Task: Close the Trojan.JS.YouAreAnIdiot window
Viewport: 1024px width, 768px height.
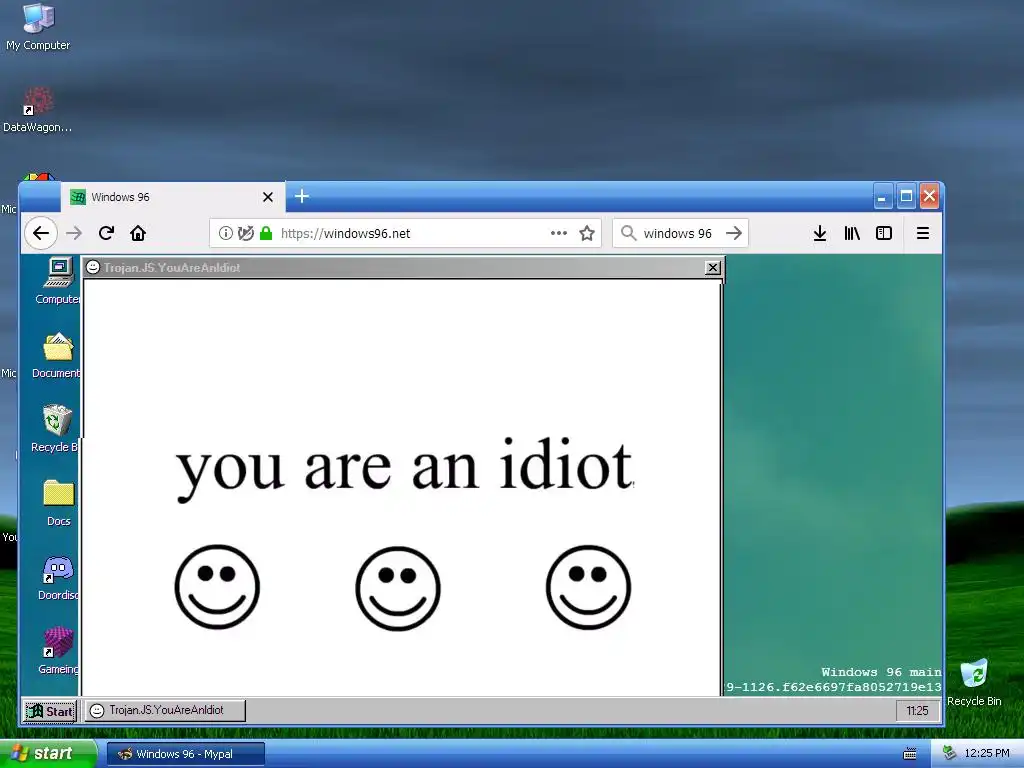Action: pos(712,268)
